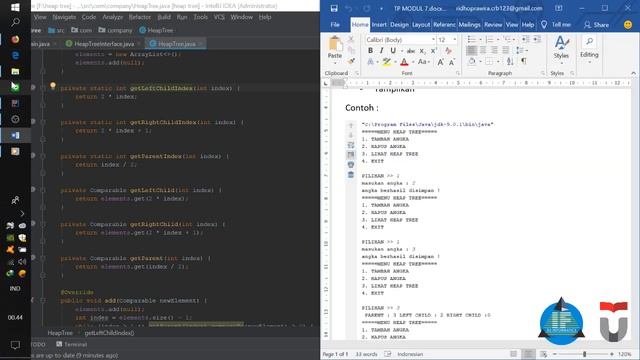Expand the Customize Quick Access Toolbar arrow
The image size is (640, 360).
click(x=381, y=9)
